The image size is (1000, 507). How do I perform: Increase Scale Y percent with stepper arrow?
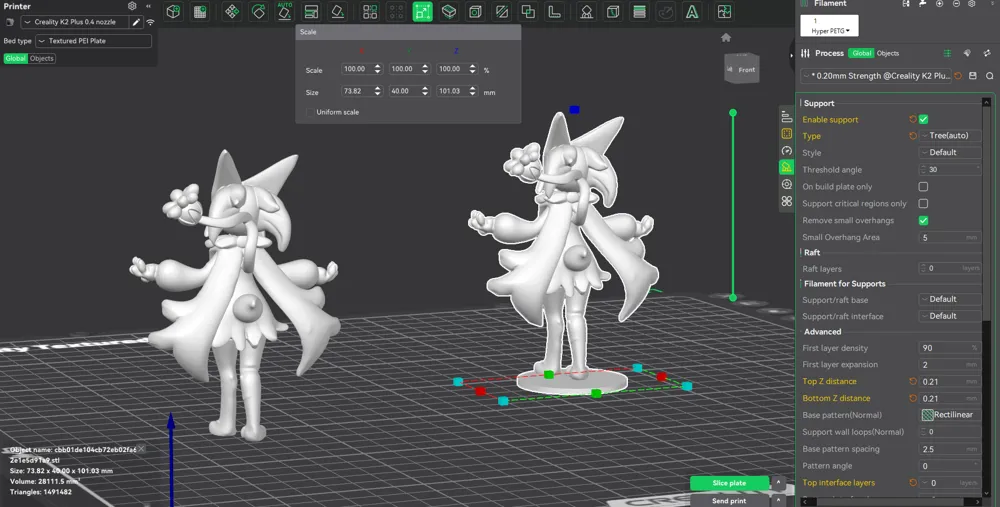tap(425, 66)
